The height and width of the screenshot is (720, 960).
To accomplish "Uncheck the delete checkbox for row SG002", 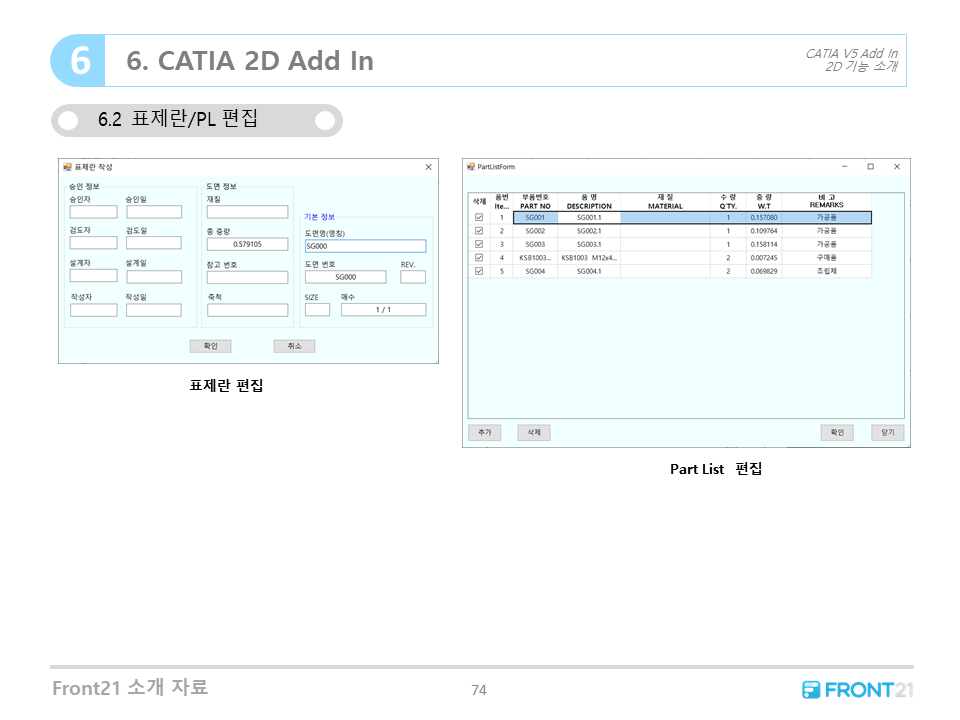I will (479, 231).
